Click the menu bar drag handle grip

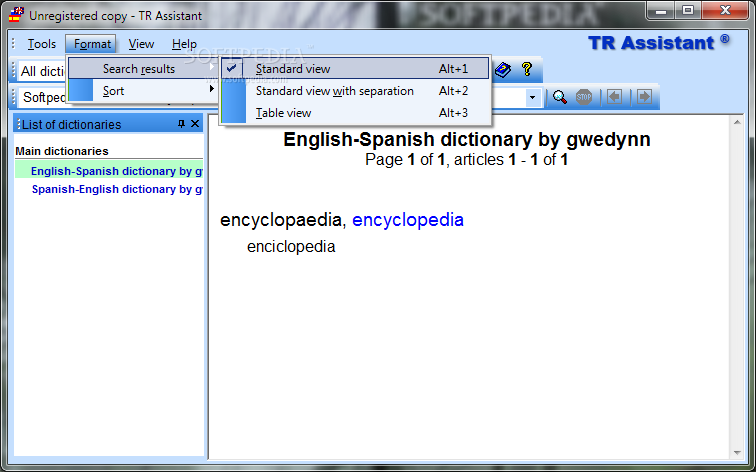(14, 44)
